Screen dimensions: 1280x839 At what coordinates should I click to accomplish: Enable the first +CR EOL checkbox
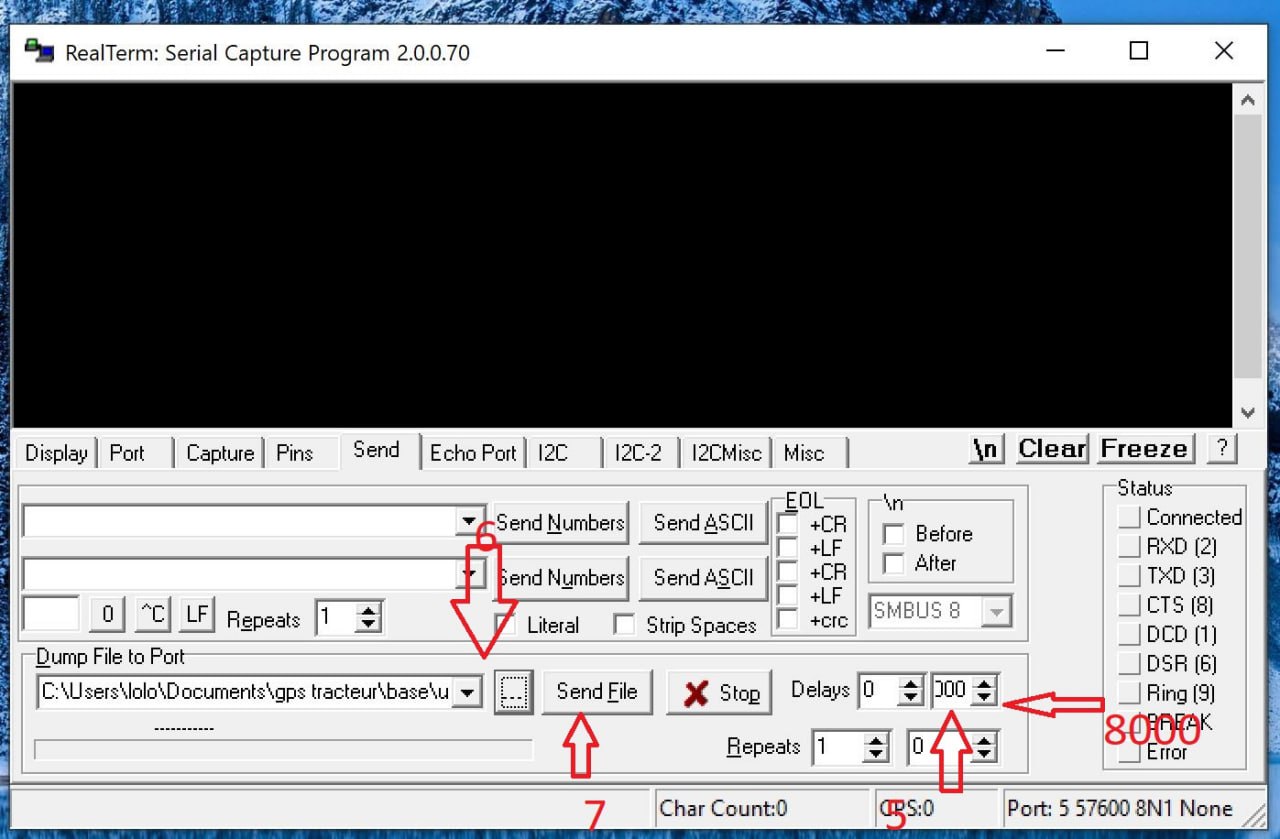(788, 523)
